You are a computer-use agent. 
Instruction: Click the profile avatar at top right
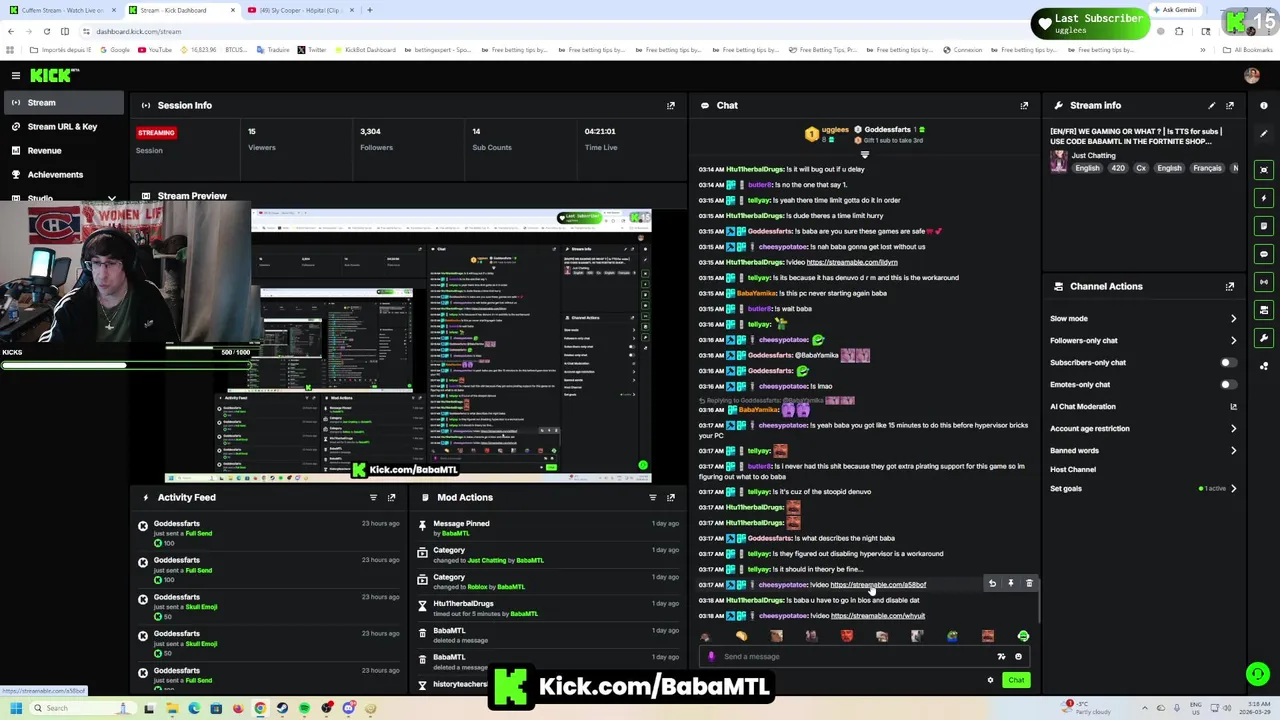pyautogui.click(x=1251, y=75)
